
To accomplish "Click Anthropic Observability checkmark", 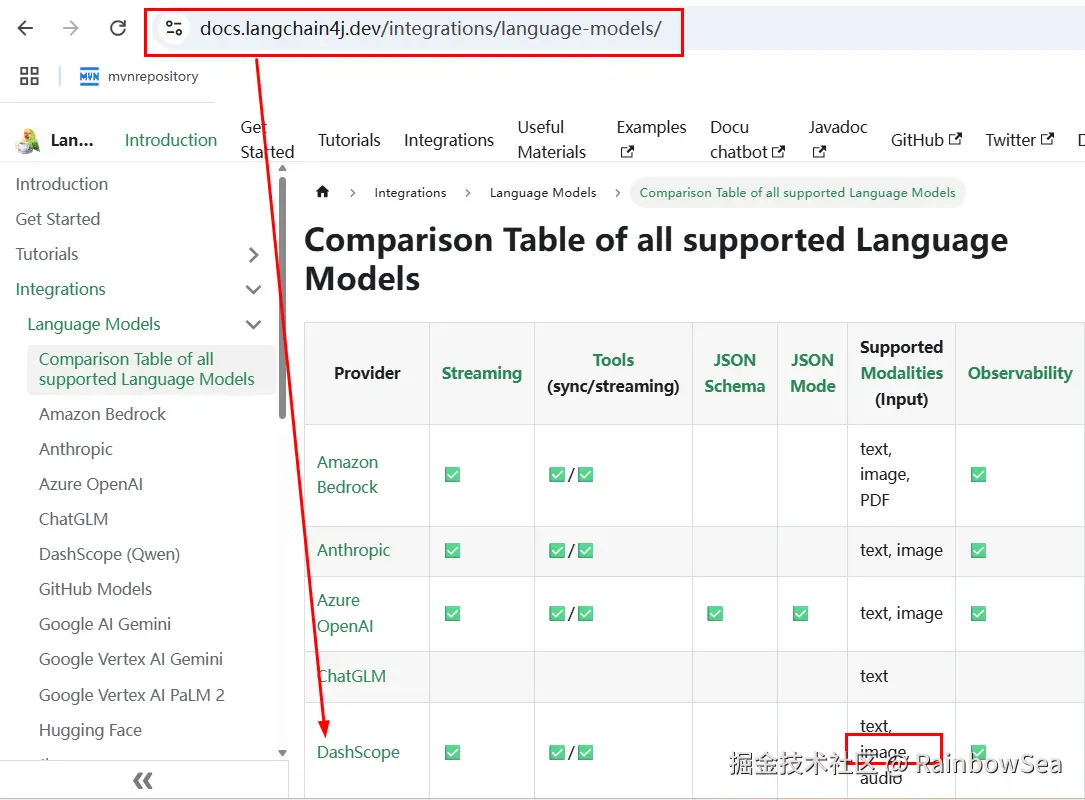I will click(978, 551).
